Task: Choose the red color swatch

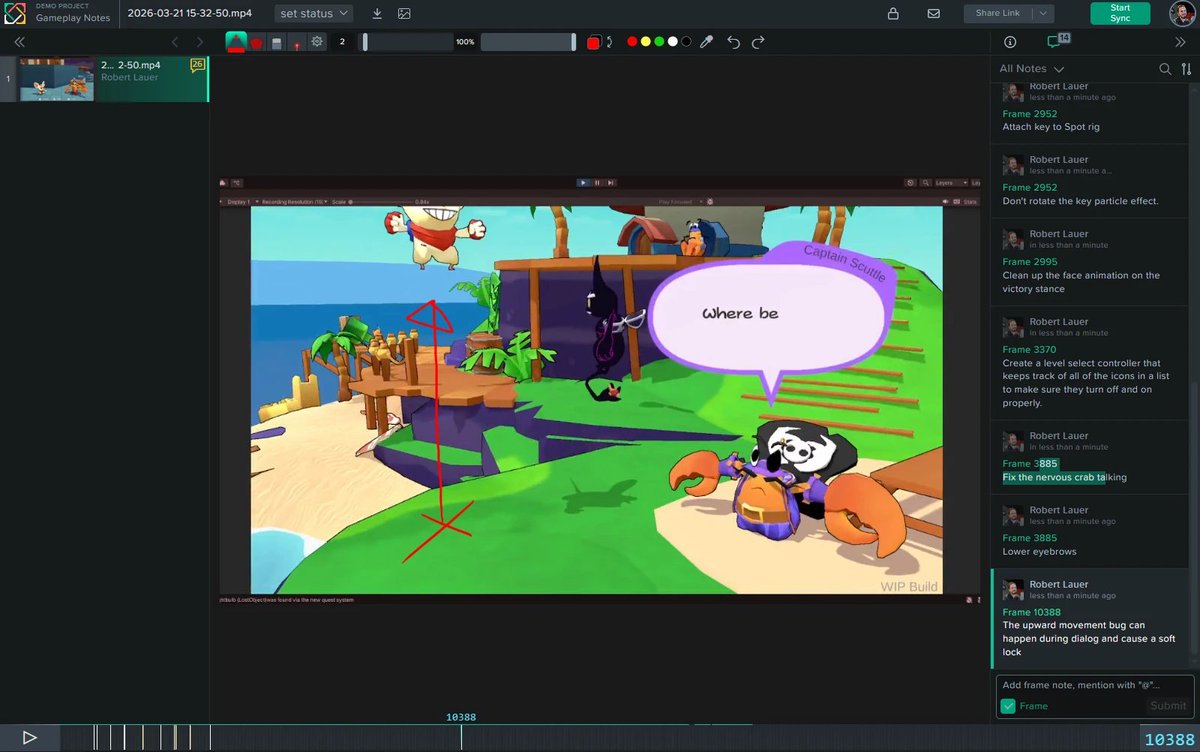Action: (x=632, y=42)
